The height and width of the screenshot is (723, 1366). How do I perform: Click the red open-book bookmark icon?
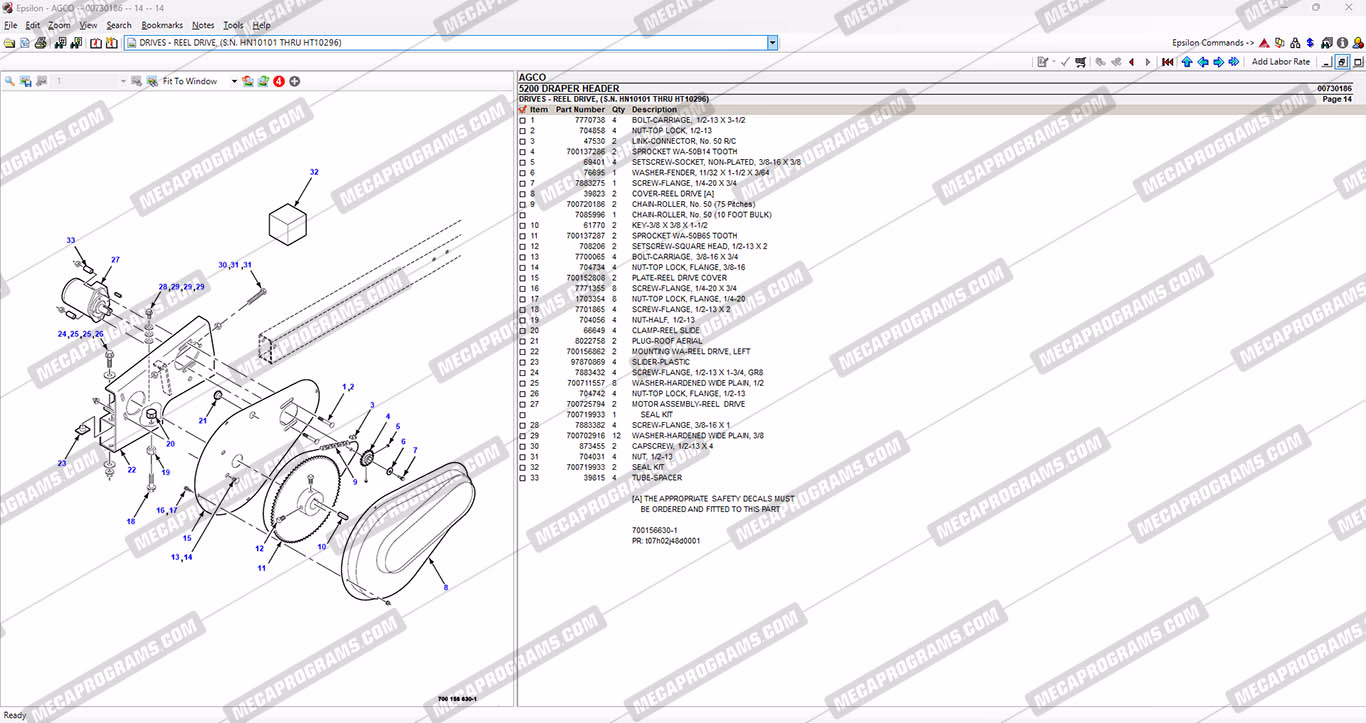click(95, 43)
